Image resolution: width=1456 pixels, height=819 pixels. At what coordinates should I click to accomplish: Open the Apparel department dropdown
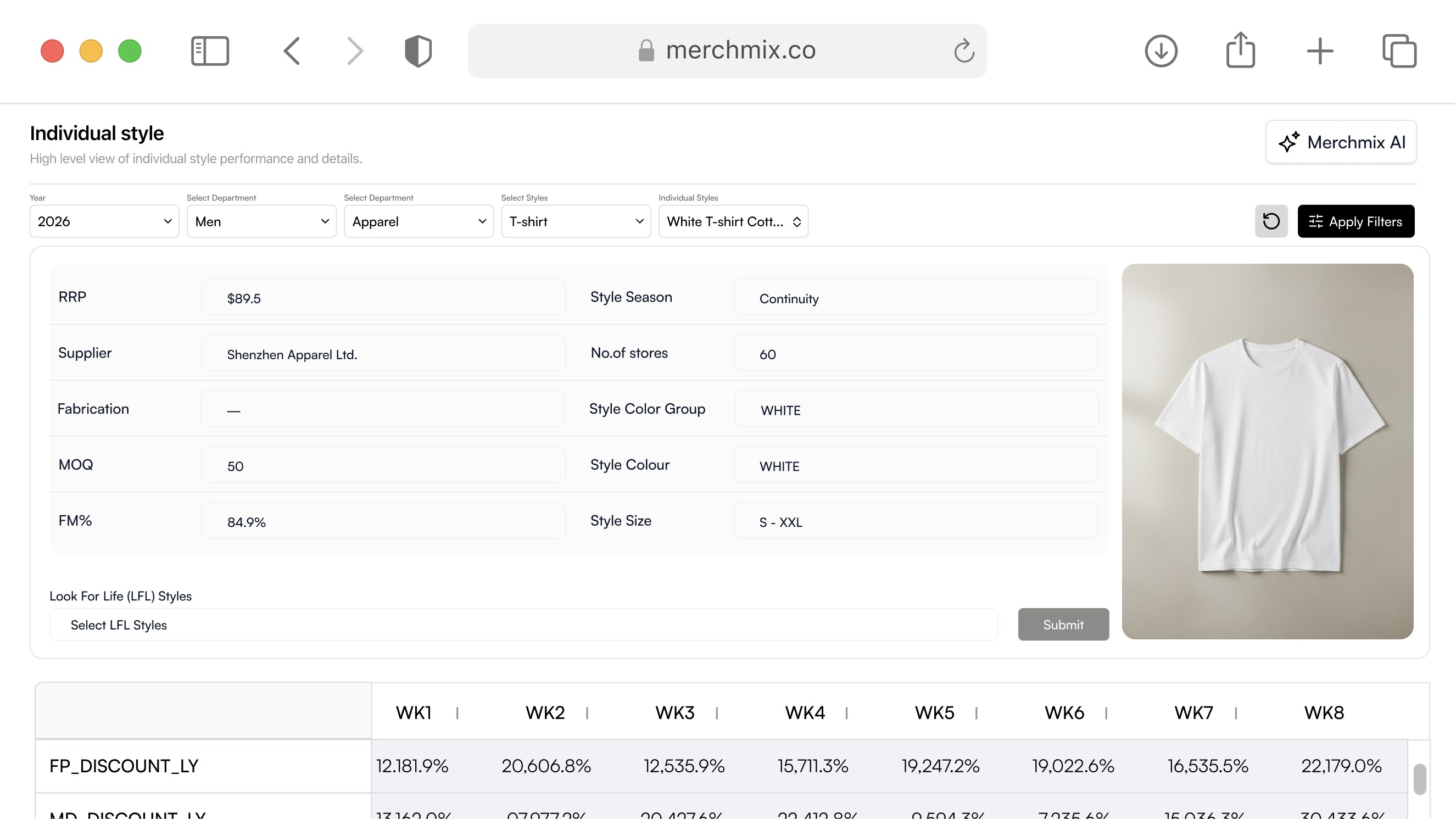point(419,221)
